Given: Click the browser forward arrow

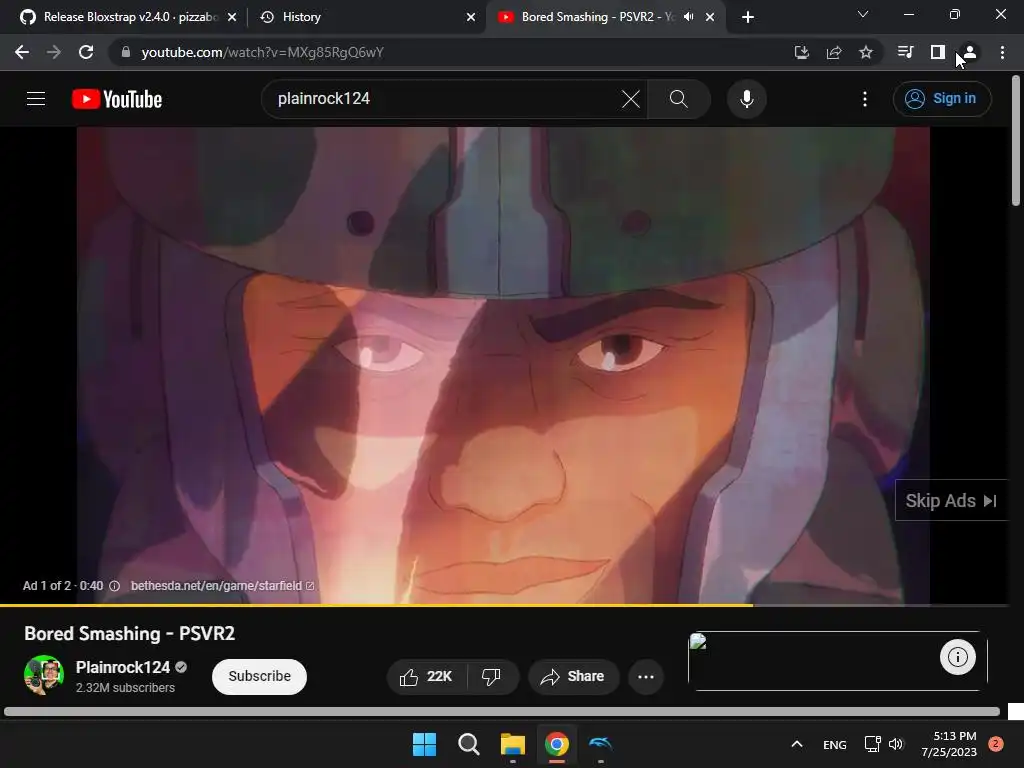Looking at the screenshot, I should [54, 52].
